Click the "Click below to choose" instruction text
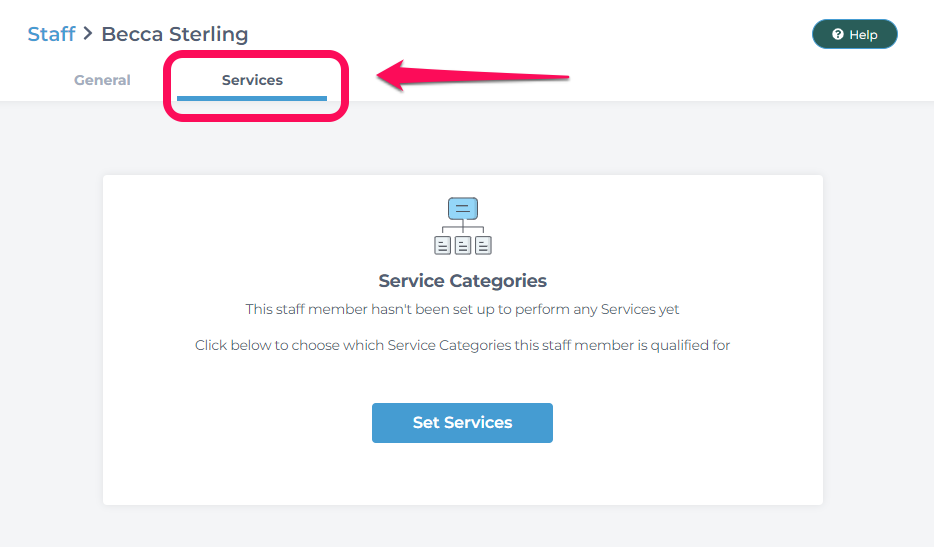 pos(462,346)
